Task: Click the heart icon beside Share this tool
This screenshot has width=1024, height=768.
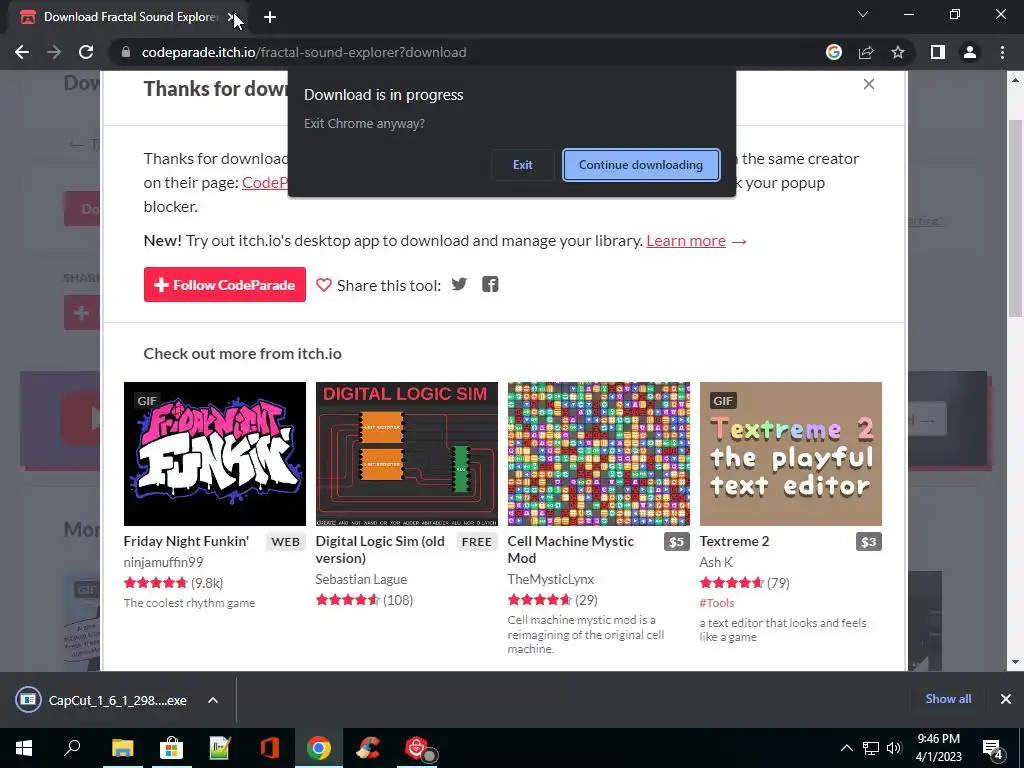Action: 324,285
